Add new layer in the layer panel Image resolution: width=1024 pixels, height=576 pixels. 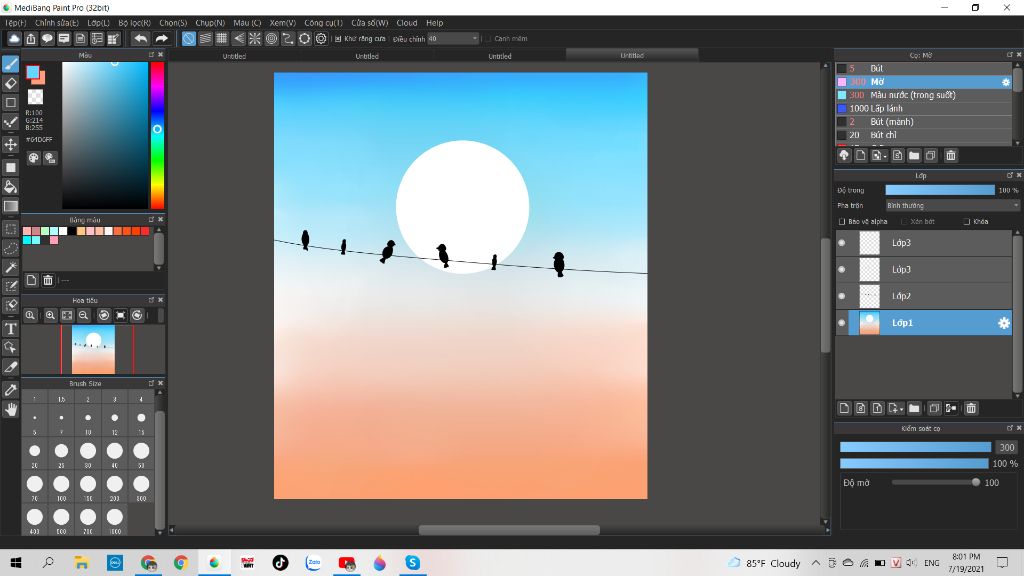point(844,408)
